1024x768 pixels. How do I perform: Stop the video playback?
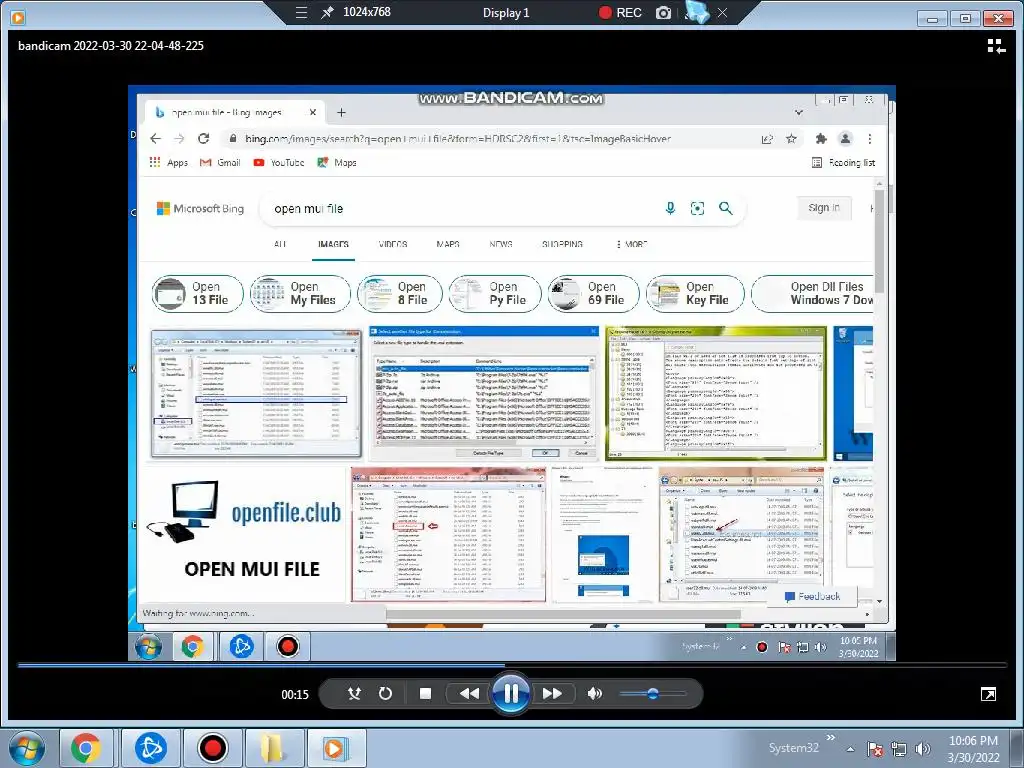[x=425, y=694]
